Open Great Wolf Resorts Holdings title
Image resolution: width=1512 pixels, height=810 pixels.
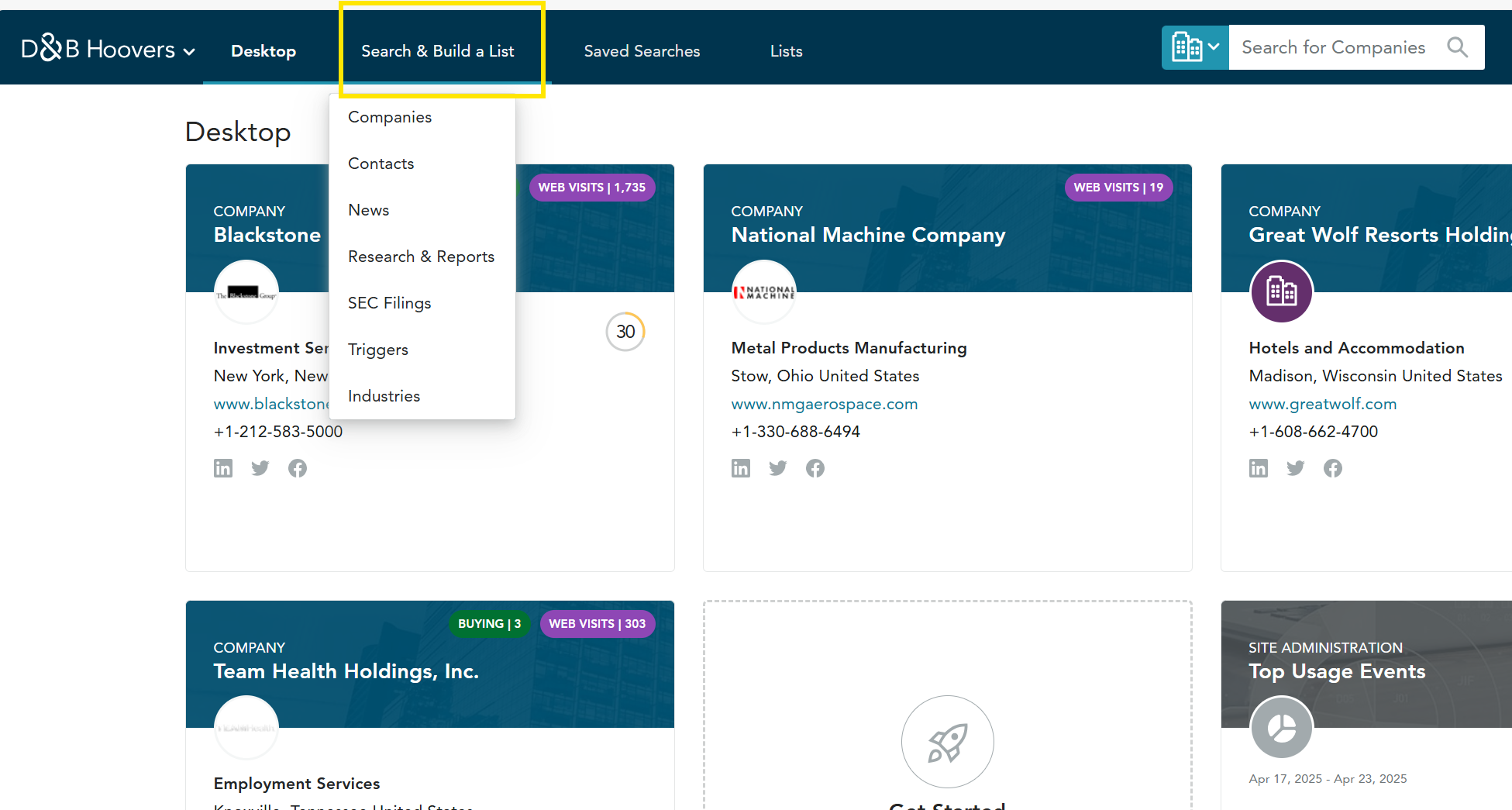coord(1380,235)
